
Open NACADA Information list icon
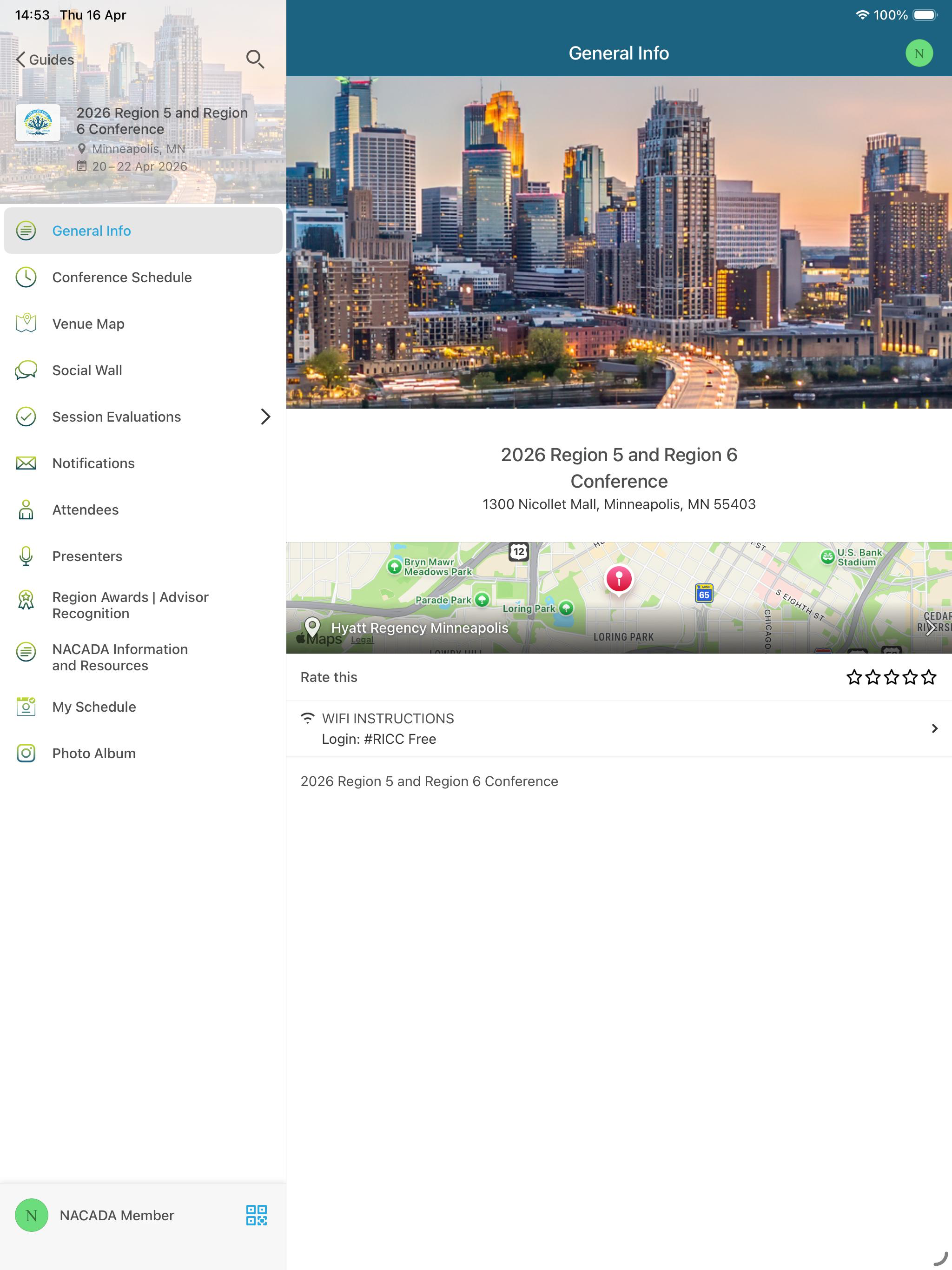pos(26,652)
